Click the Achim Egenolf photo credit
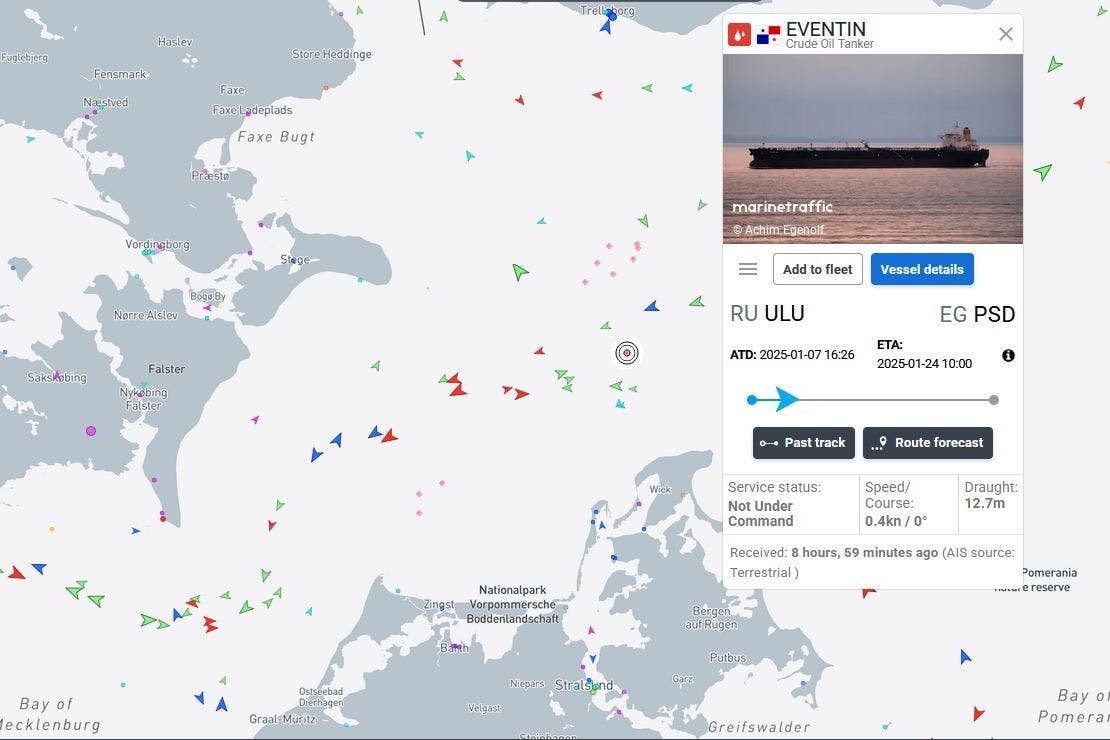 point(778,229)
